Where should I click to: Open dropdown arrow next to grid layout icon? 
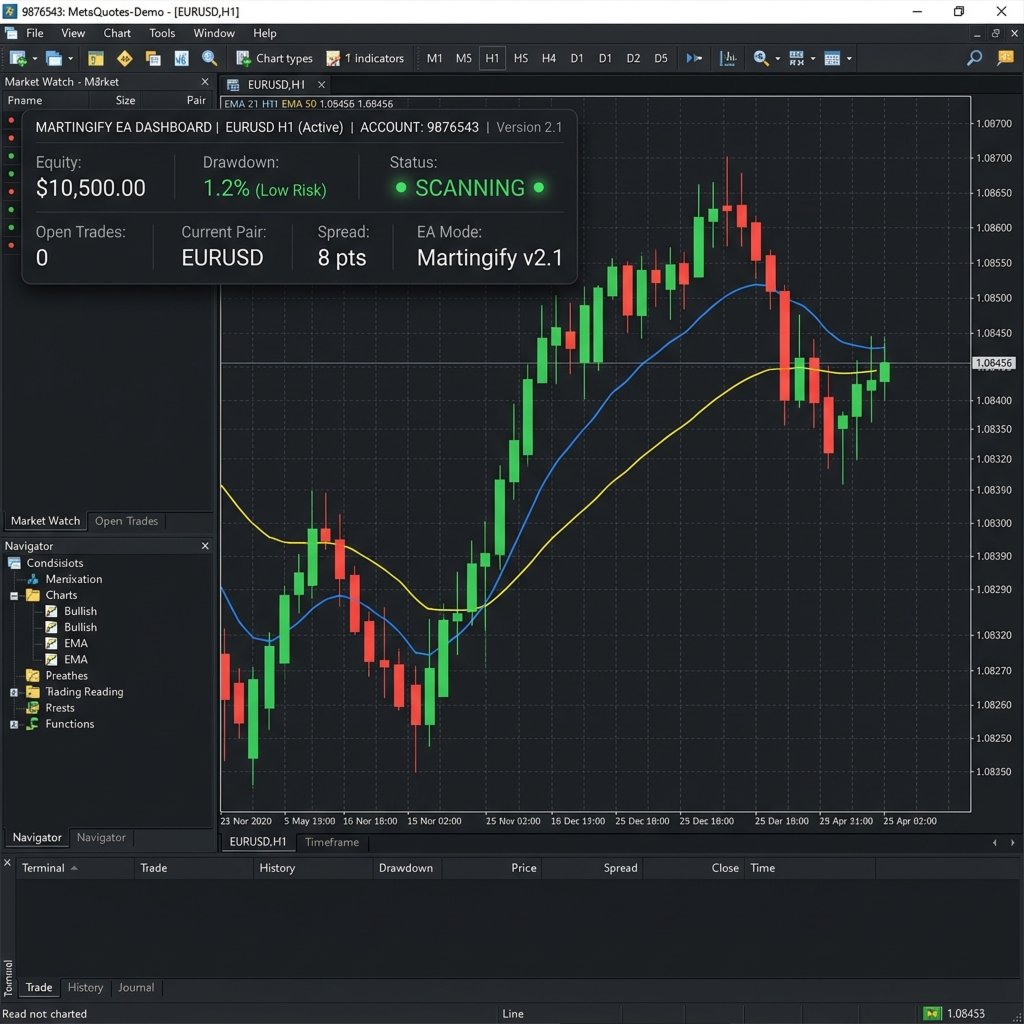(813, 58)
